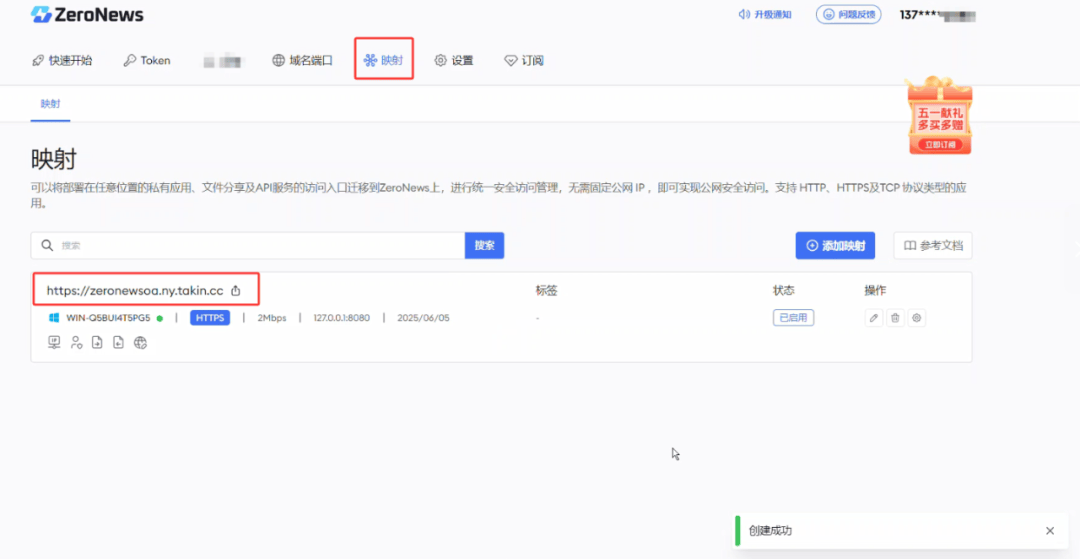Open the 快速开始 nav item
This screenshot has height=559, width=1080.
[62, 61]
